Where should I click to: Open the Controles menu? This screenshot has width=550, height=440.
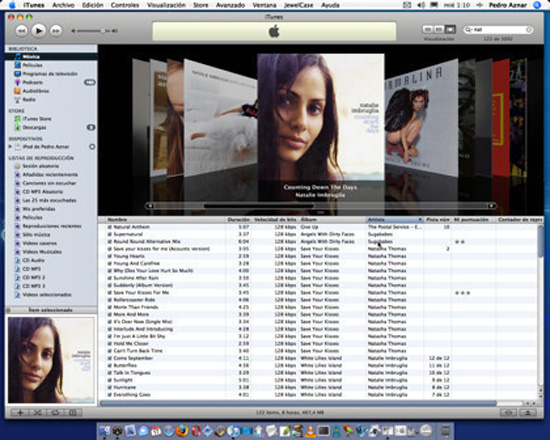coord(125,5)
